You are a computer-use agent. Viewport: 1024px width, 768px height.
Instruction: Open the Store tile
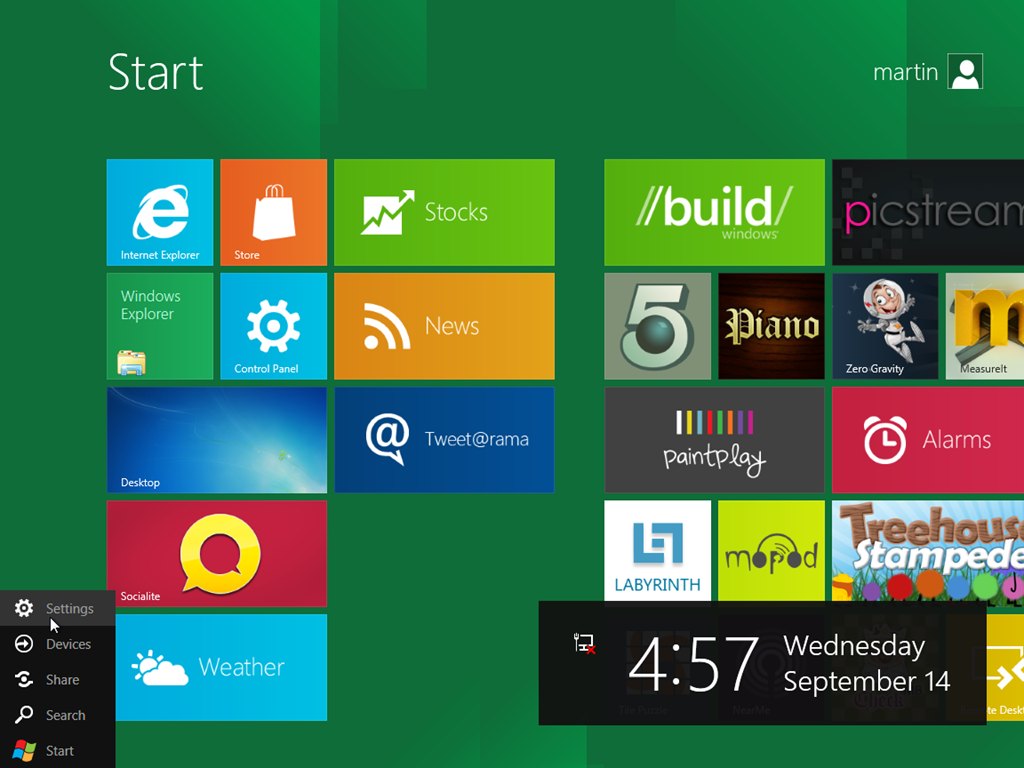pyautogui.click(x=274, y=212)
